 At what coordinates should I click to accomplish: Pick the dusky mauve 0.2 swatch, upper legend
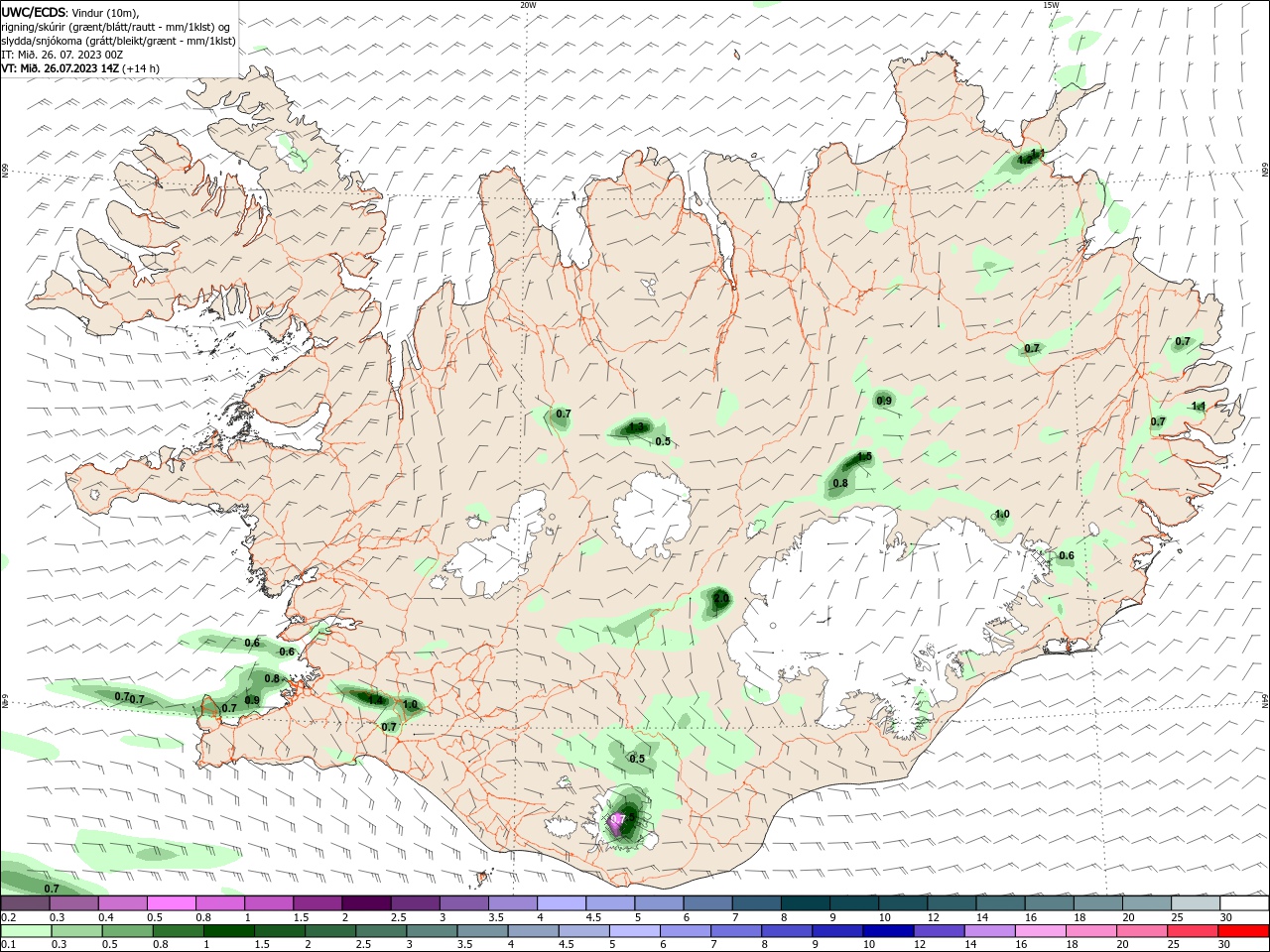(25, 903)
